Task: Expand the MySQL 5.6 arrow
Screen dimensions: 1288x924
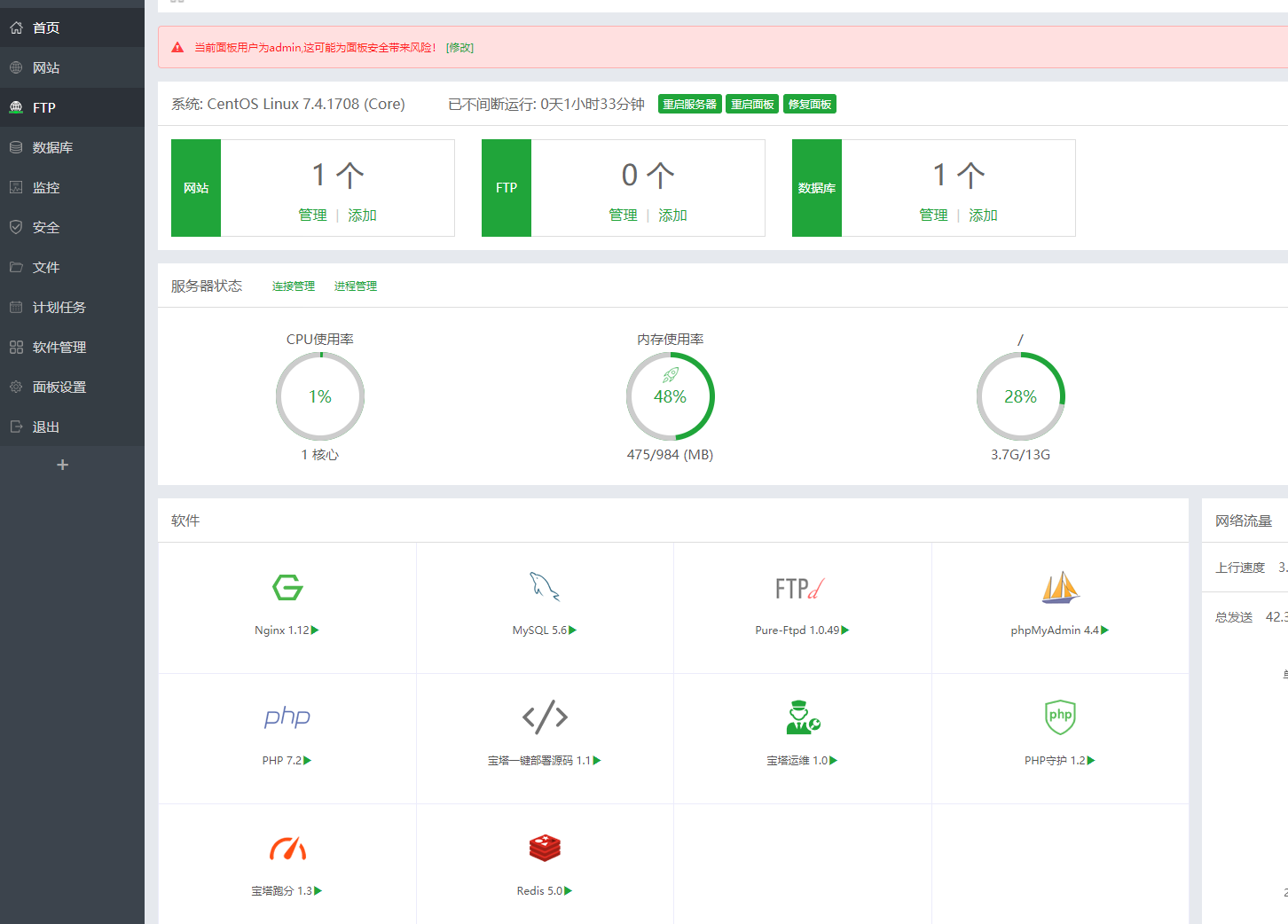Action: [572, 630]
